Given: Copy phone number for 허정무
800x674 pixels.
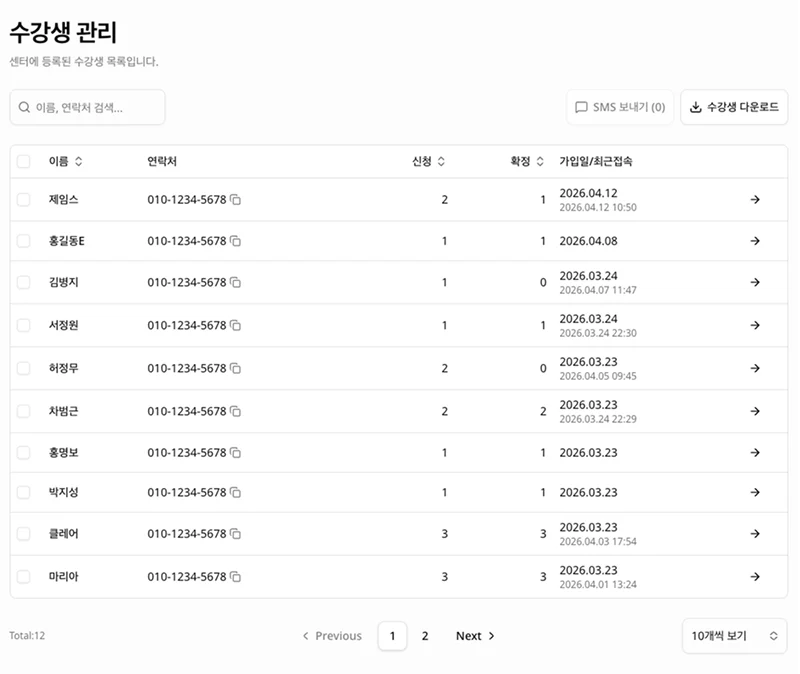Looking at the screenshot, I should coord(235,368).
